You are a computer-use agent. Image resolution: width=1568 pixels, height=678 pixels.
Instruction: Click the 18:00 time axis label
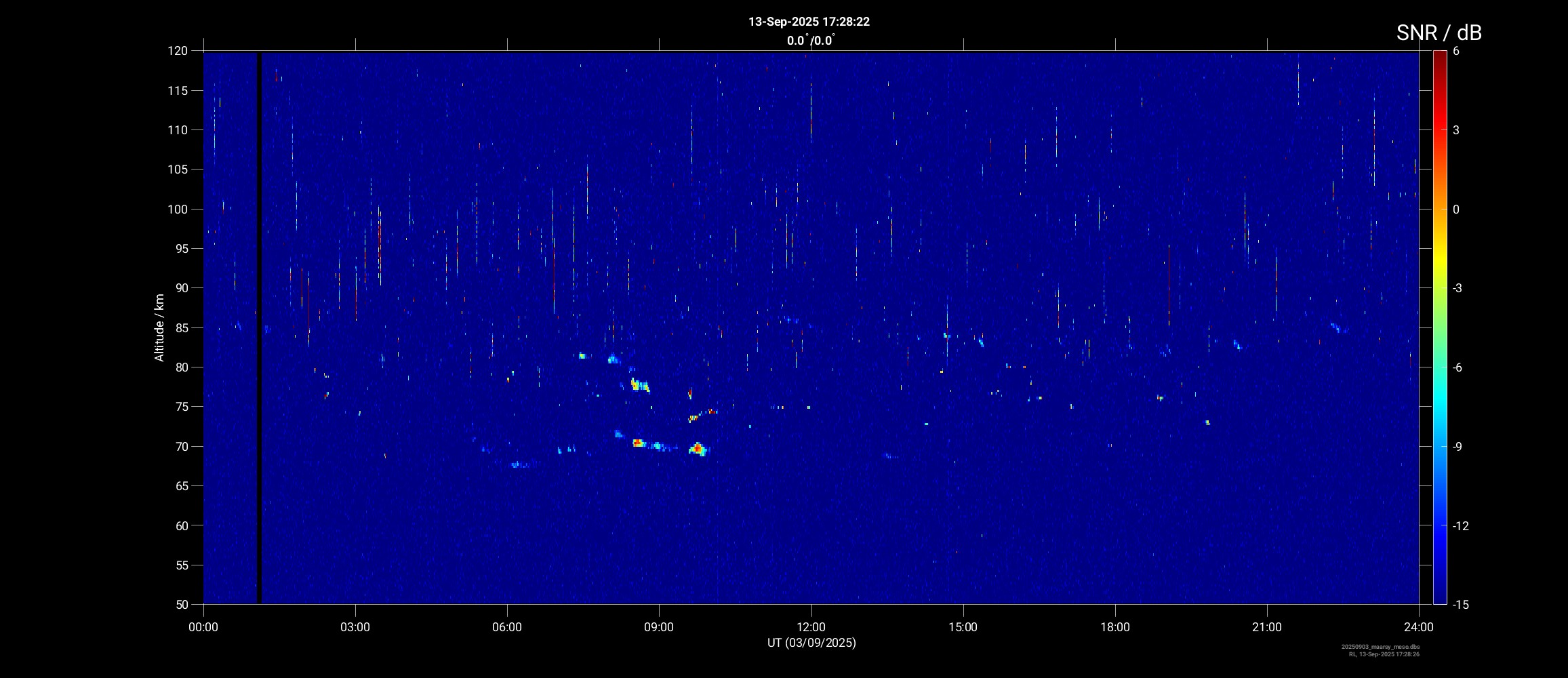click(1114, 627)
